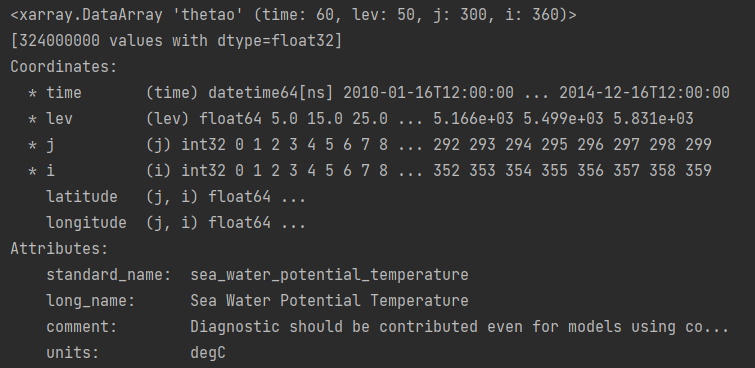
Task: Click the long_name attribute label
Action: 91,301
